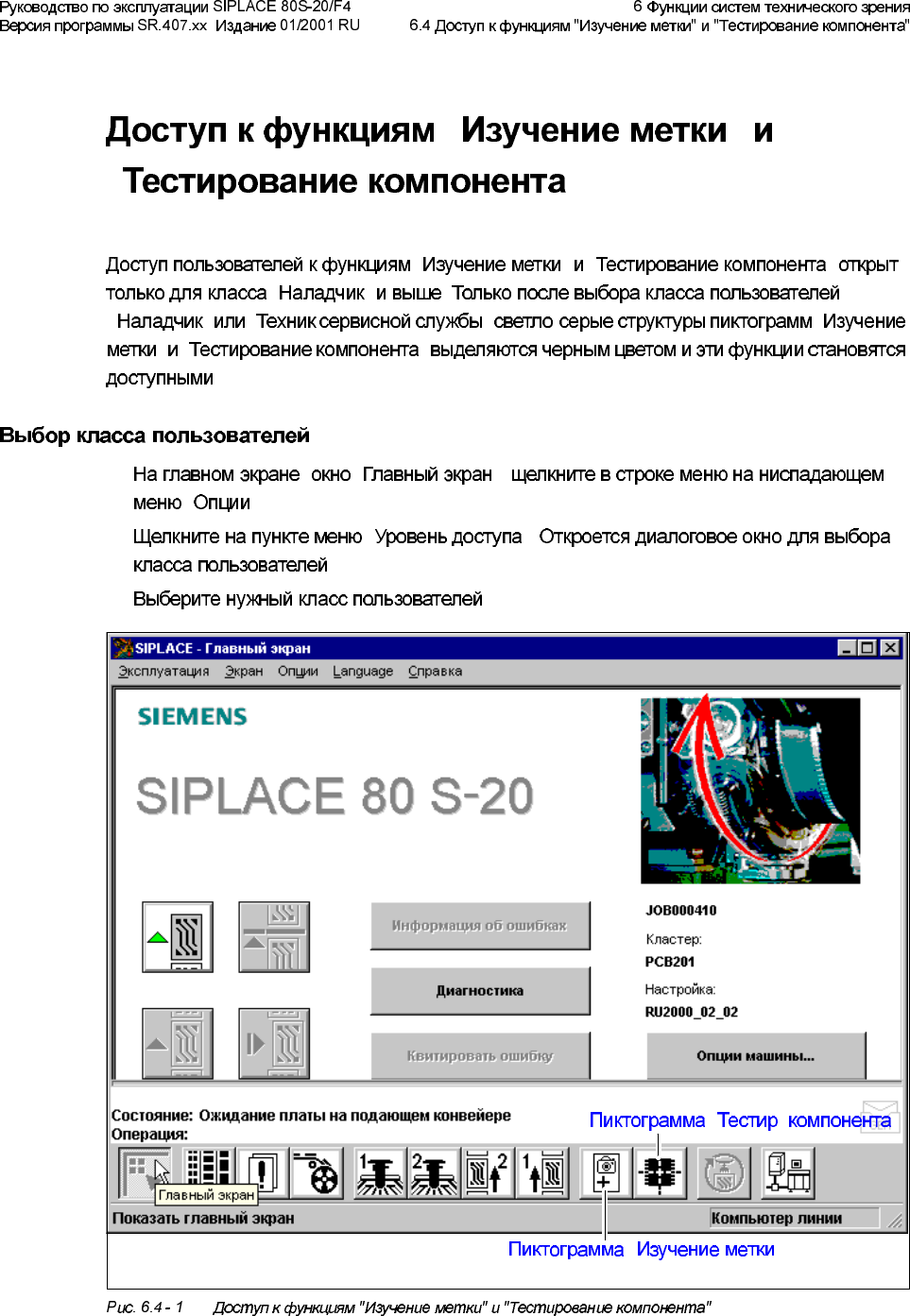Click the greyed PCB icon with up triangle
This screenshot has height=1316, width=910.
click(178, 1043)
